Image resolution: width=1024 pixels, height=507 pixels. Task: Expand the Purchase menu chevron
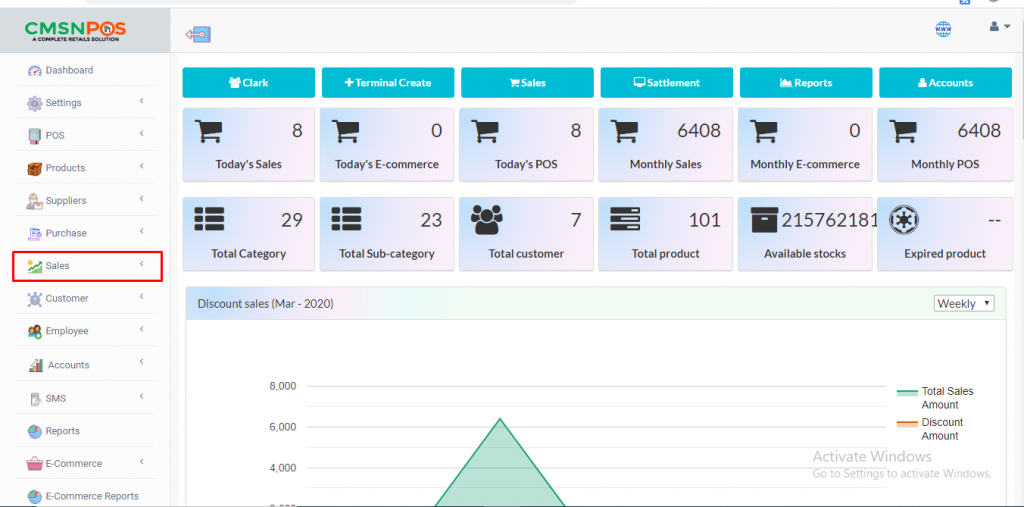pyautogui.click(x=141, y=231)
